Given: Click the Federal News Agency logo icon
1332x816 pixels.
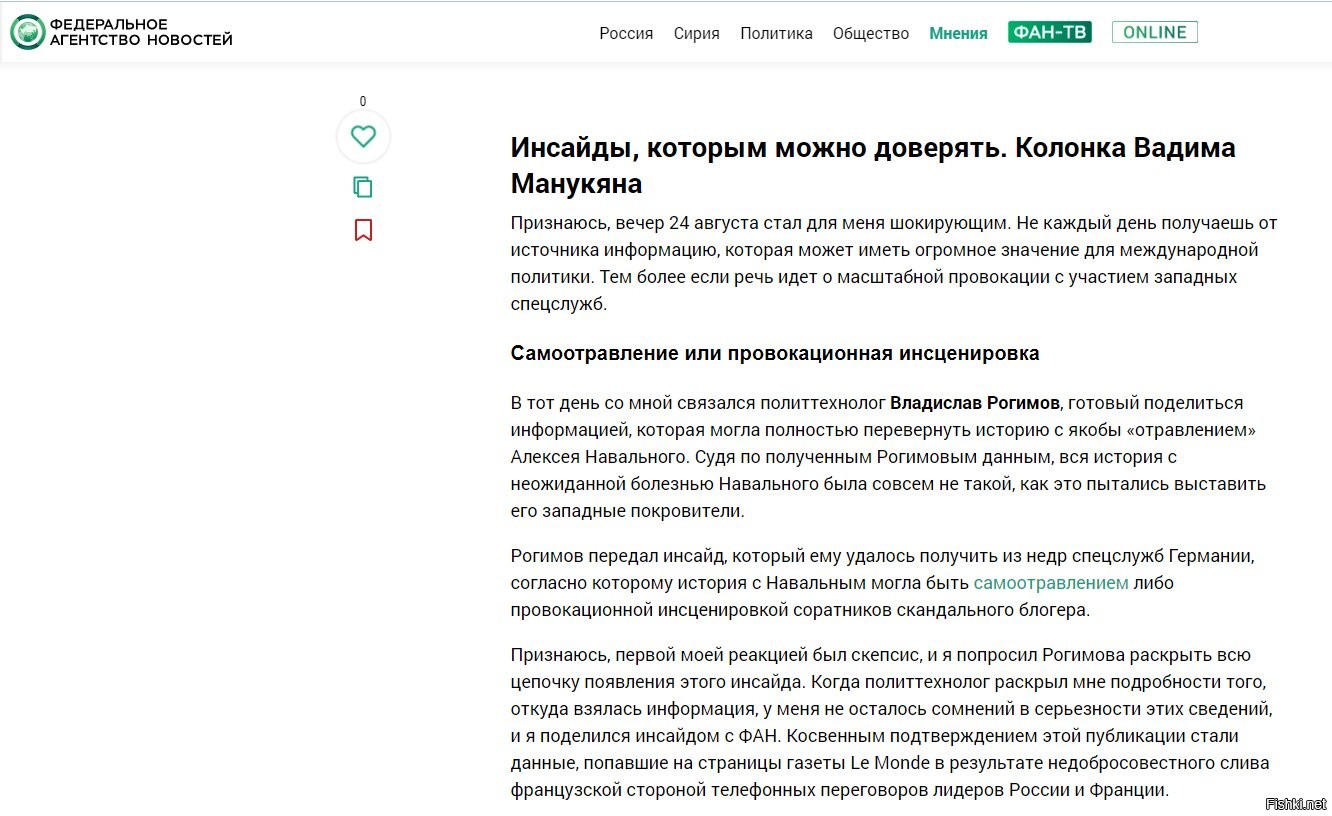Looking at the screenshot, I should pyautogui.click(x=27, y=32).
